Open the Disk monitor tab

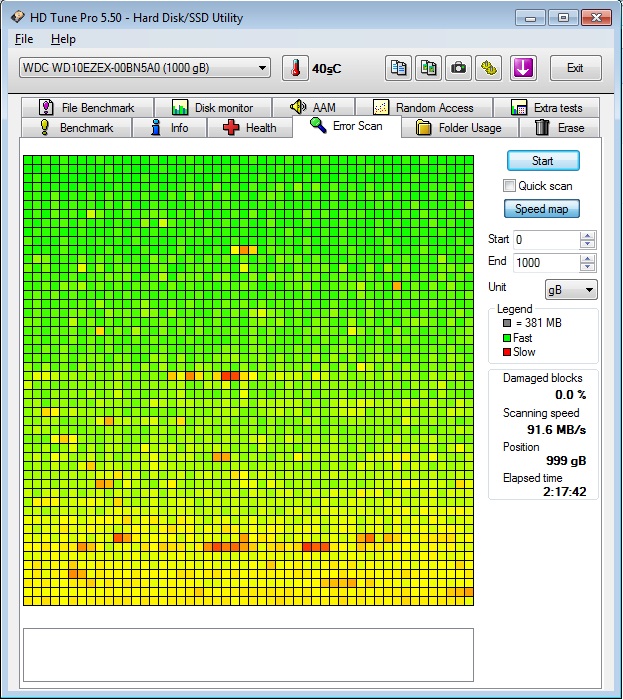(213, 108)
